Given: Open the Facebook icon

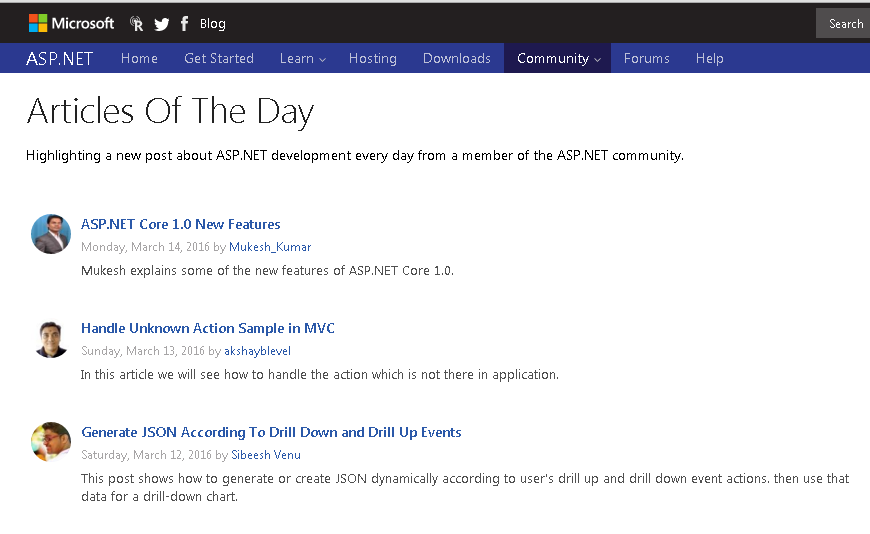Looking at the screenshot, I should [x=184, y=23].
